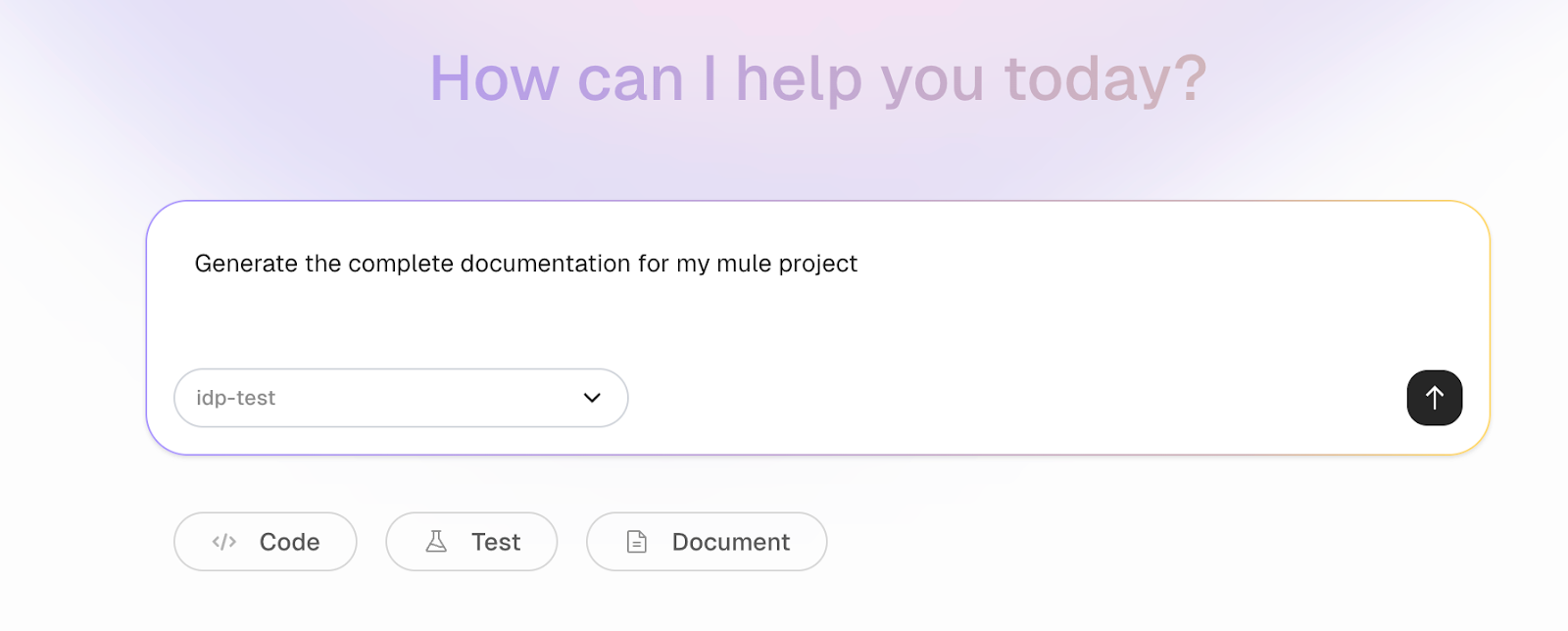This screenshot has width=1568, height=631.
Task: Select the idp-test label text
Action: (x=235, y=398)
